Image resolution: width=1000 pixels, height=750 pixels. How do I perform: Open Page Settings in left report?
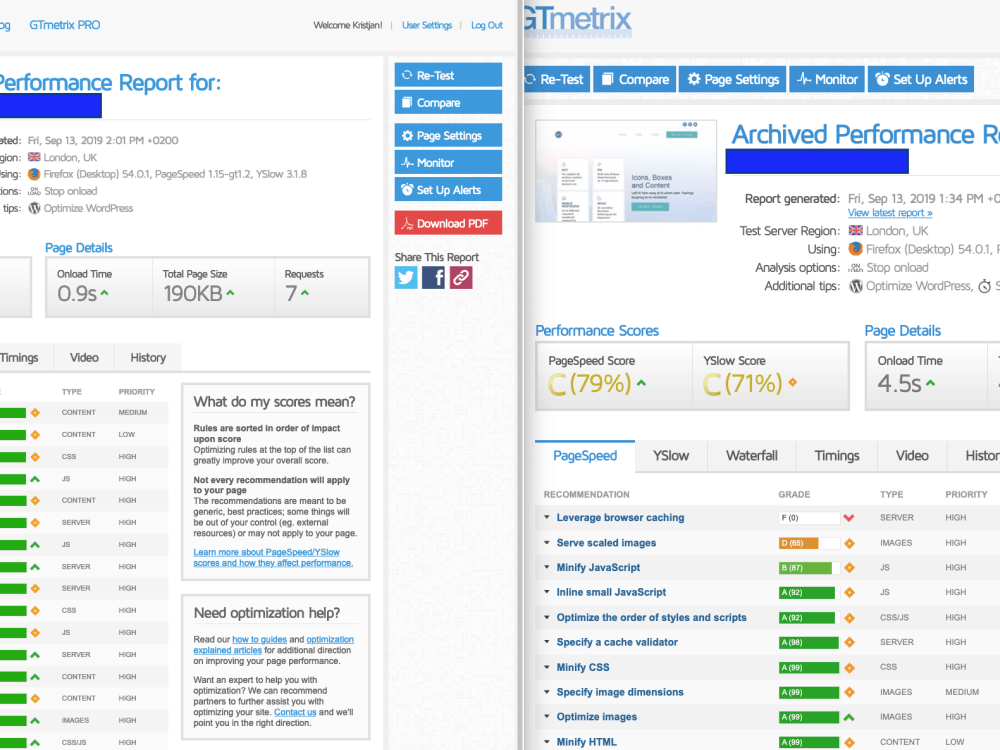tap(448, 135)
